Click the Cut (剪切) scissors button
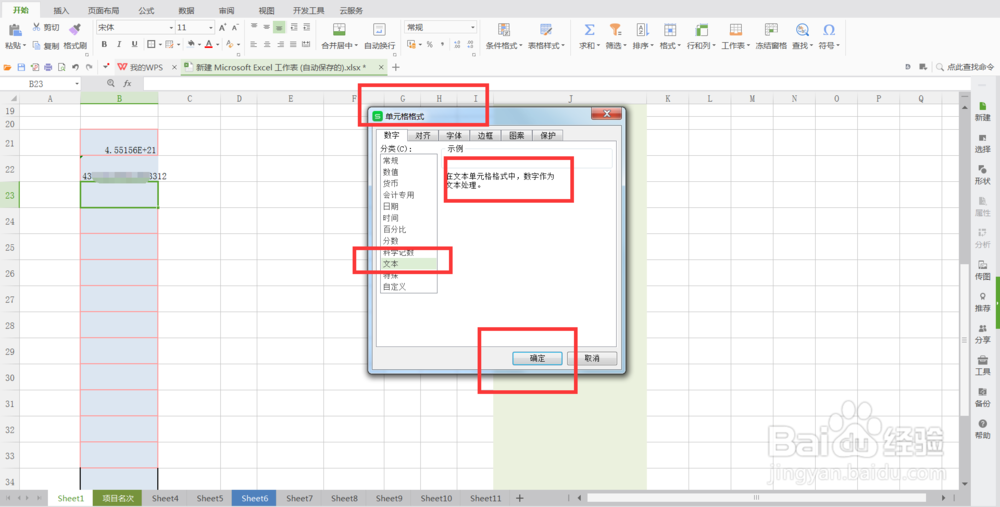The height and width of the screenshot is (507, 1000). 46,27
